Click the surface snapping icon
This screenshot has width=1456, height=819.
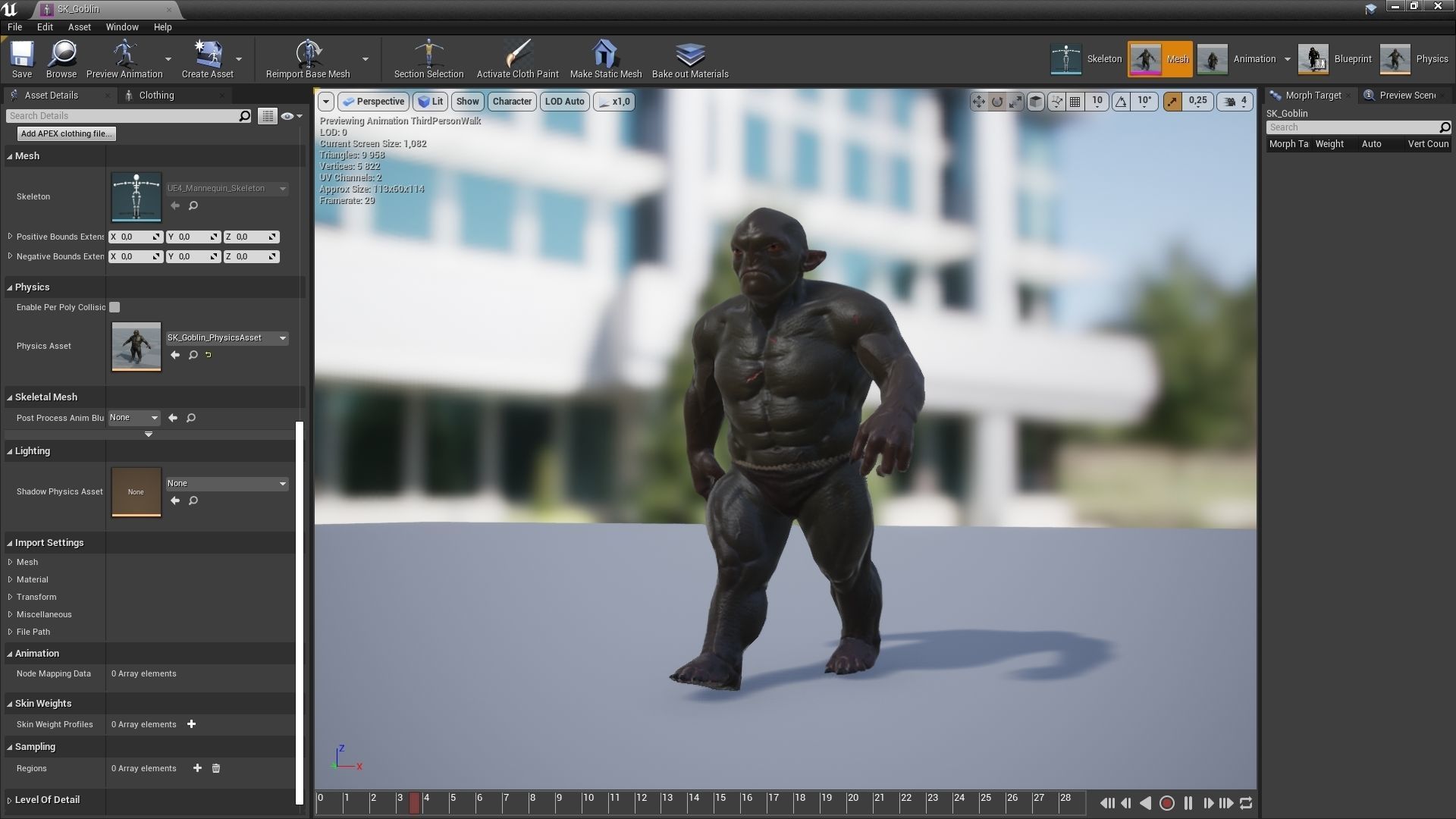tap(1056, 102)
